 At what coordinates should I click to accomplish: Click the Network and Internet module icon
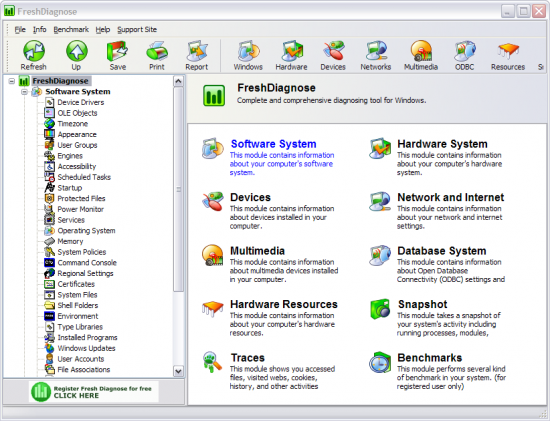(x=380, y=201)
